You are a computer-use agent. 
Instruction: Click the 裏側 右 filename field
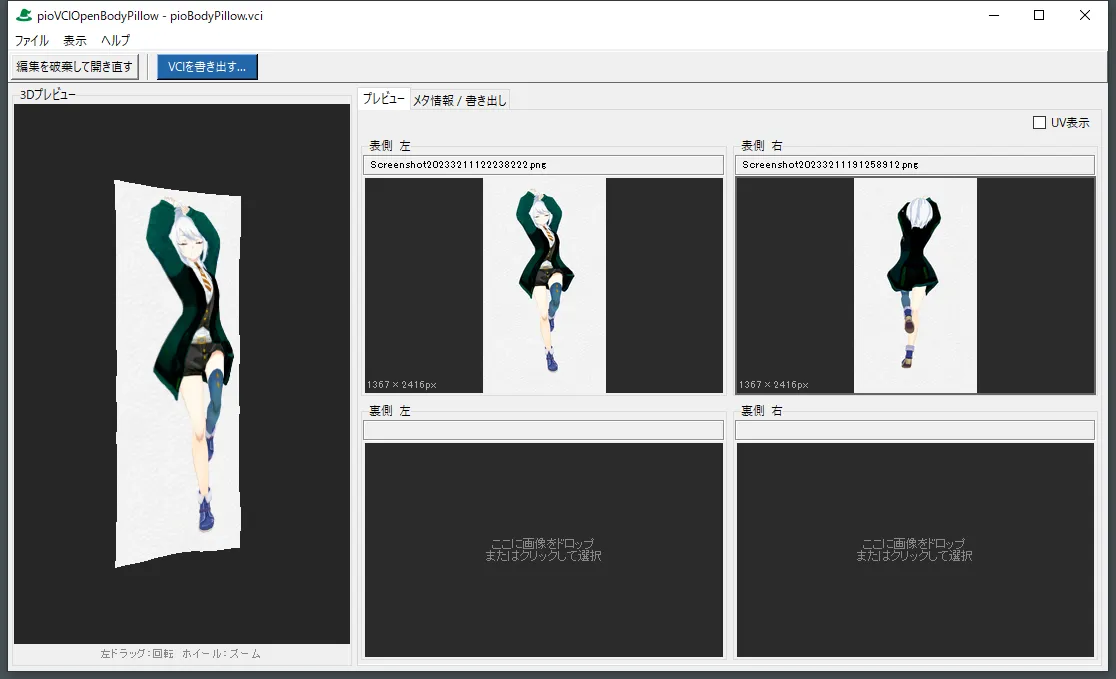tap(915, 430)
